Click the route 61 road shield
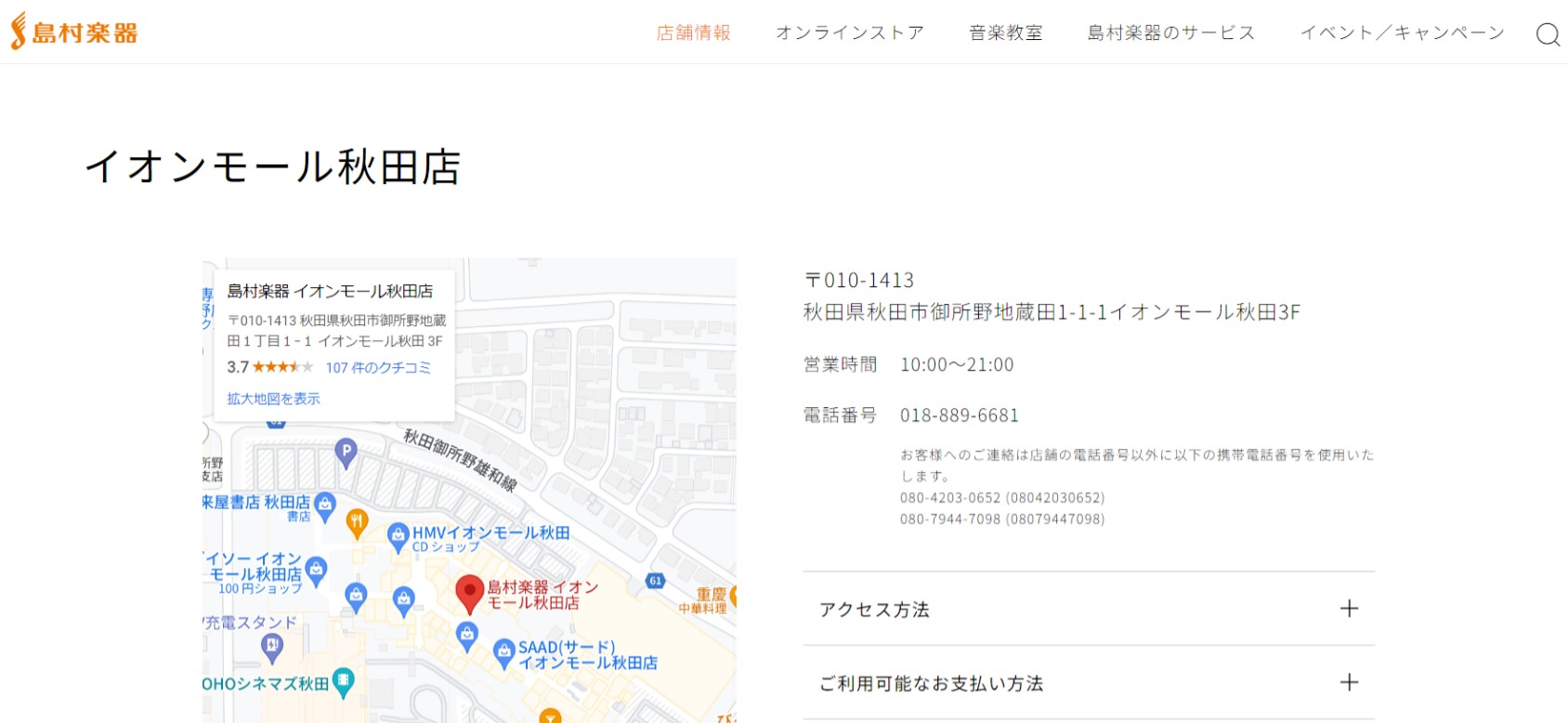The height and width of the screenshot is (723, 1568). [656, 581]
